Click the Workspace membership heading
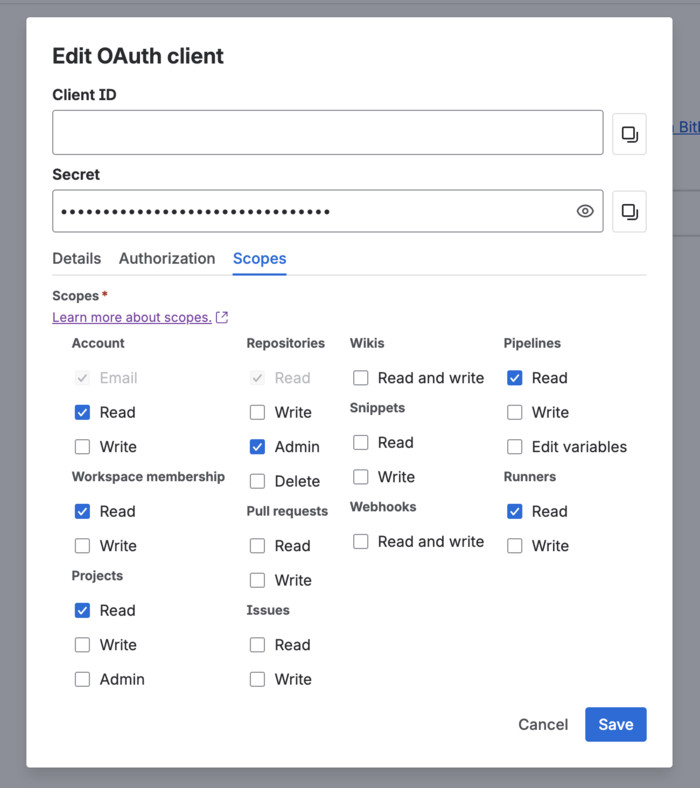 pos(148,476)
